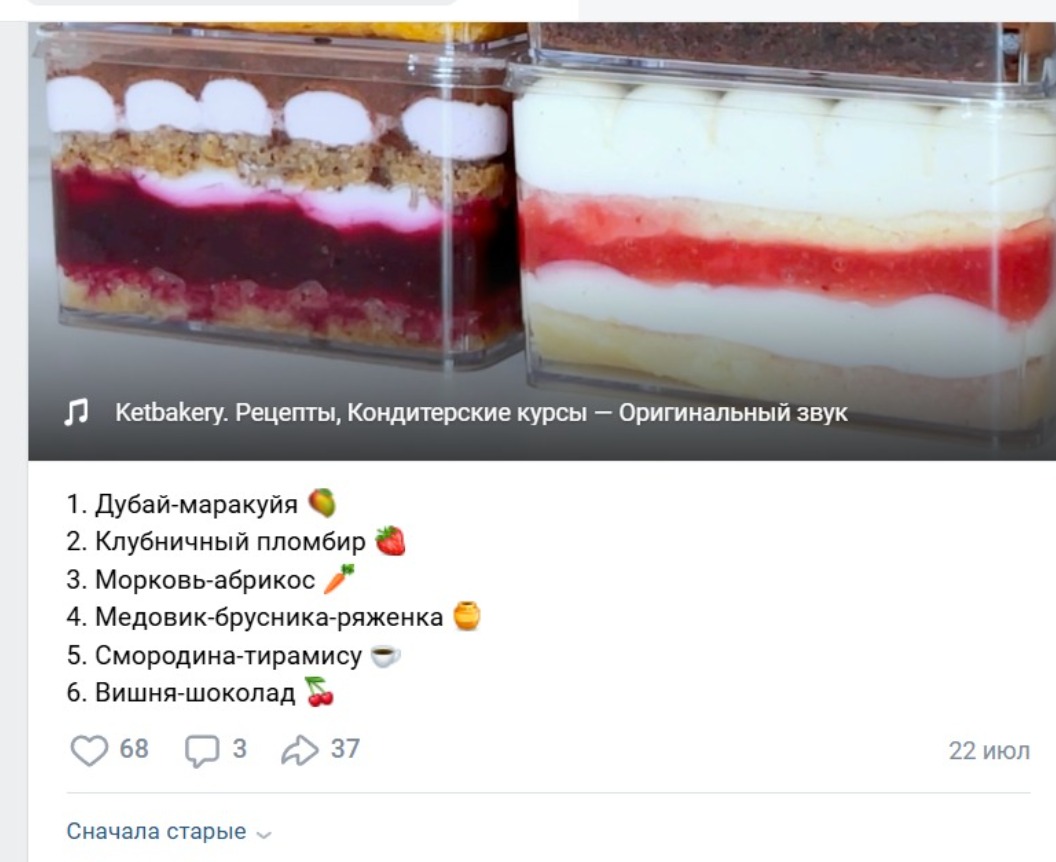1056x862 pixels.
Task: Click the like count 68
Action: tap(134, 749)
